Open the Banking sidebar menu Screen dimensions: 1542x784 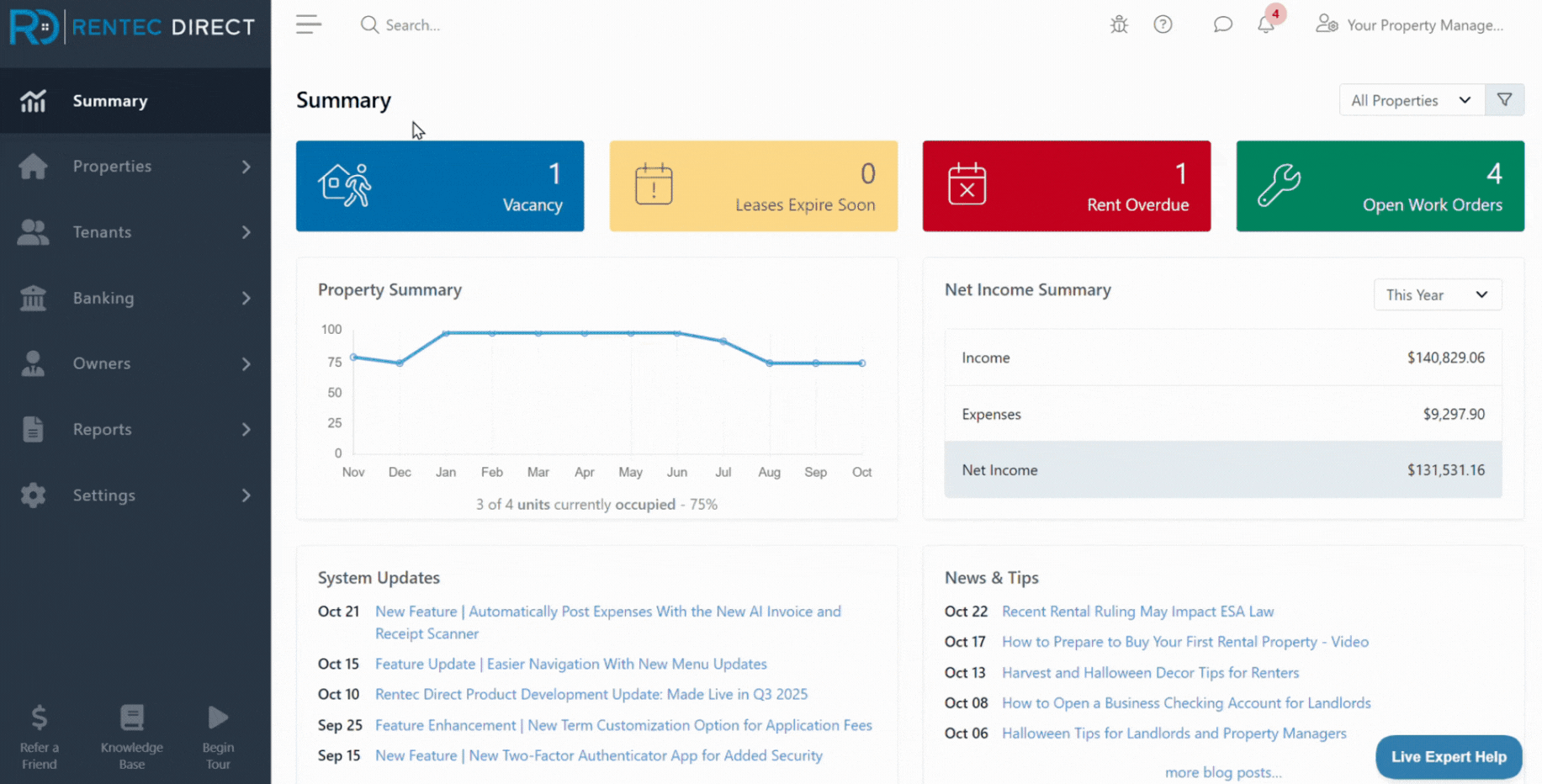coord(135,298)
